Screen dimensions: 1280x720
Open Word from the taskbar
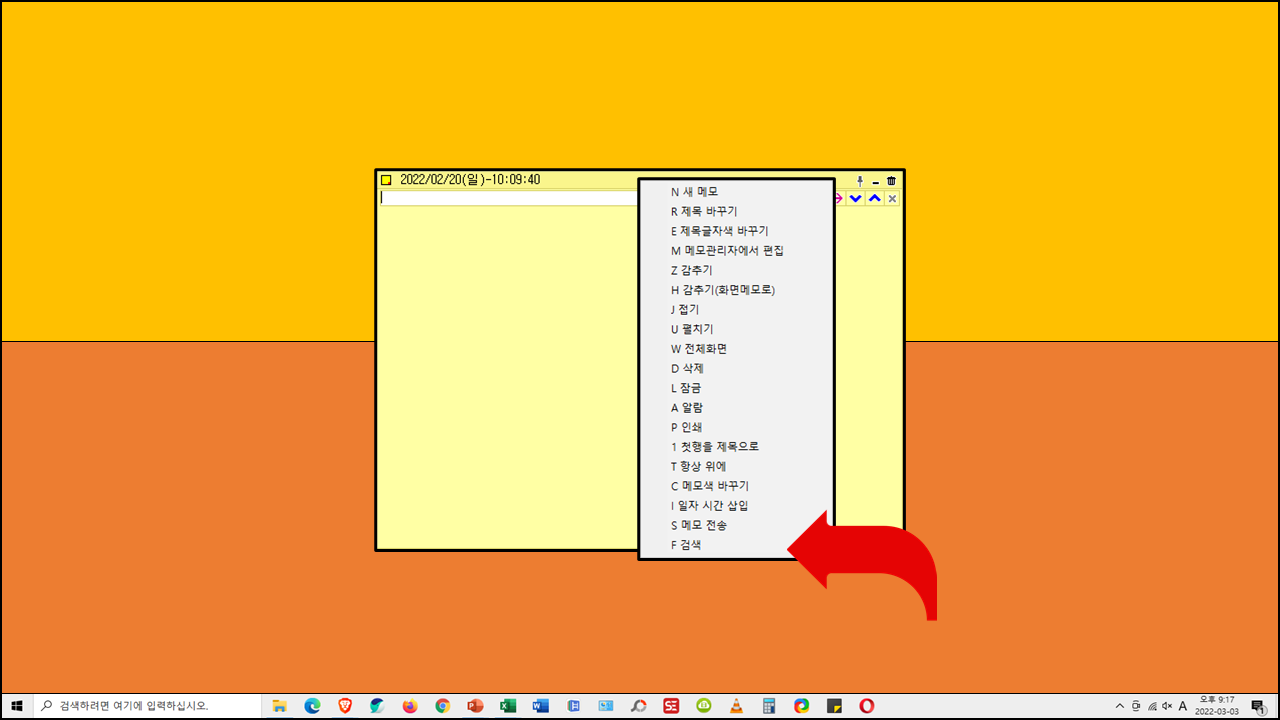pyautogui.click(x=541, y=706)
